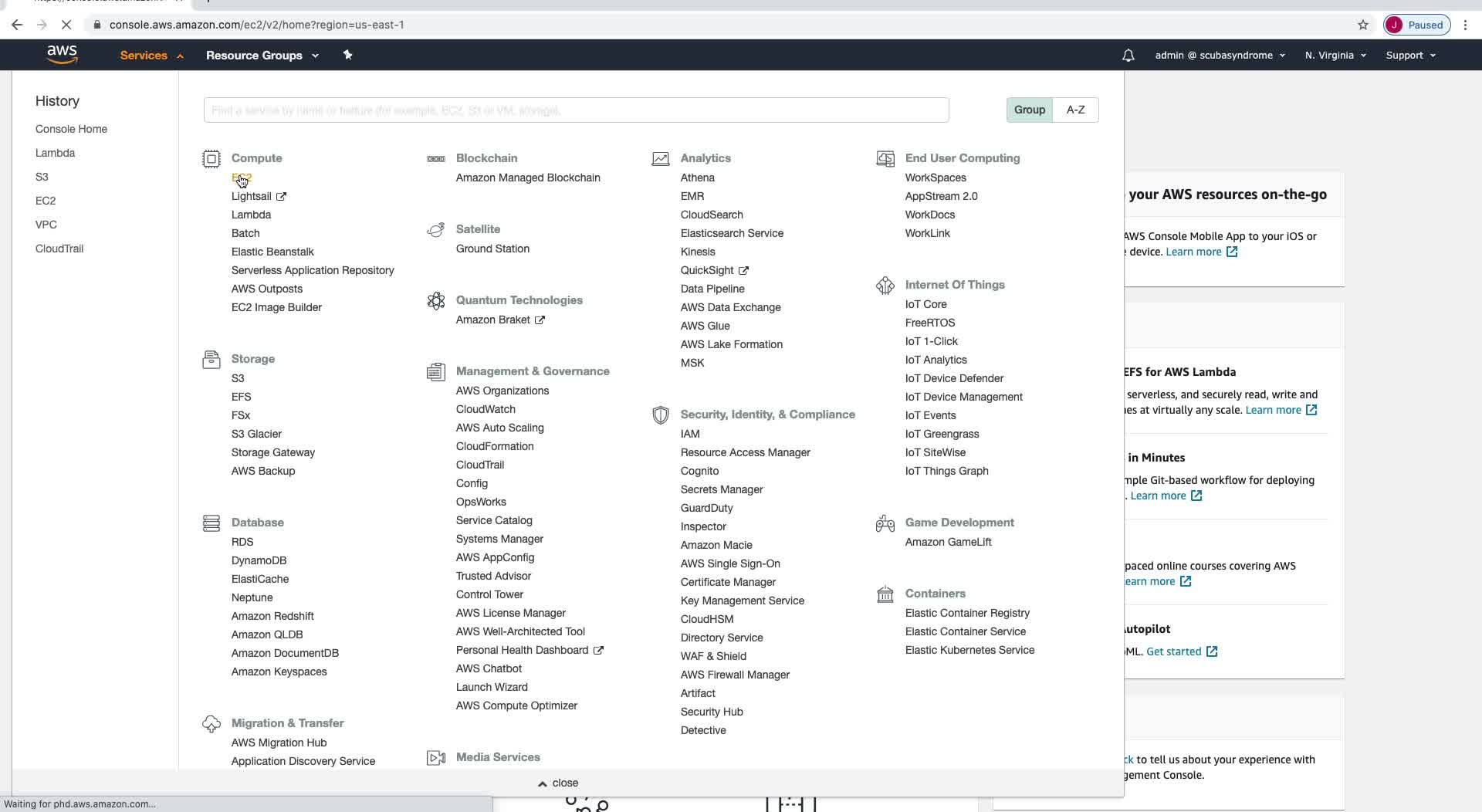Click the Security shield icon
Viewport: 1482px width, 812px height.
[x=661, y=415]
